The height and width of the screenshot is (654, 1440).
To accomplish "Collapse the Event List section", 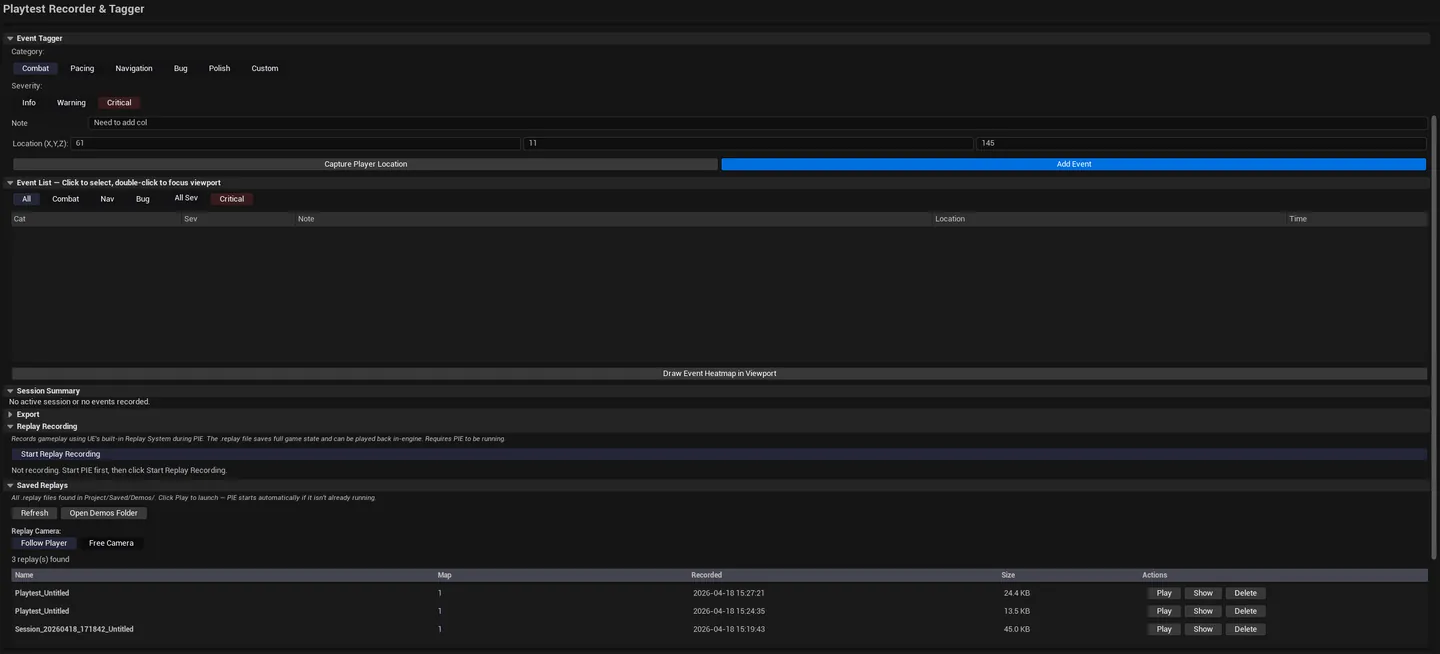I will tap(10, 183).
